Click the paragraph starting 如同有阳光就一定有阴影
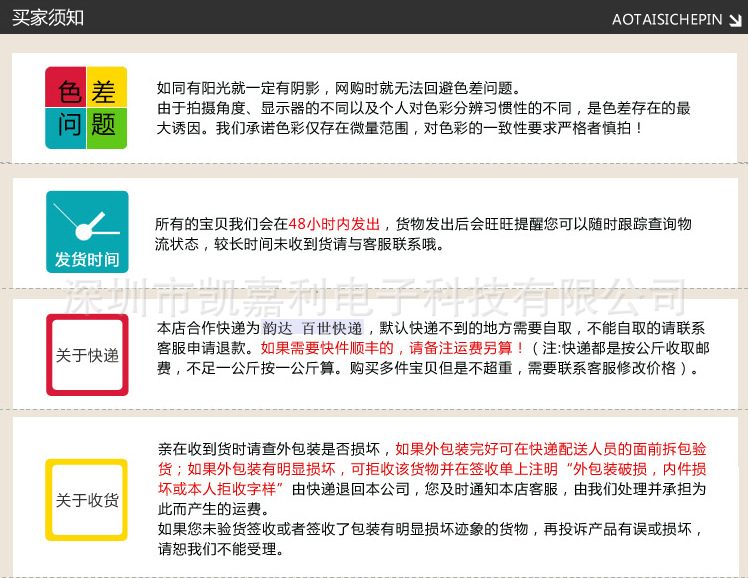Viewport: 749px width, 578px height. point(424,108)
